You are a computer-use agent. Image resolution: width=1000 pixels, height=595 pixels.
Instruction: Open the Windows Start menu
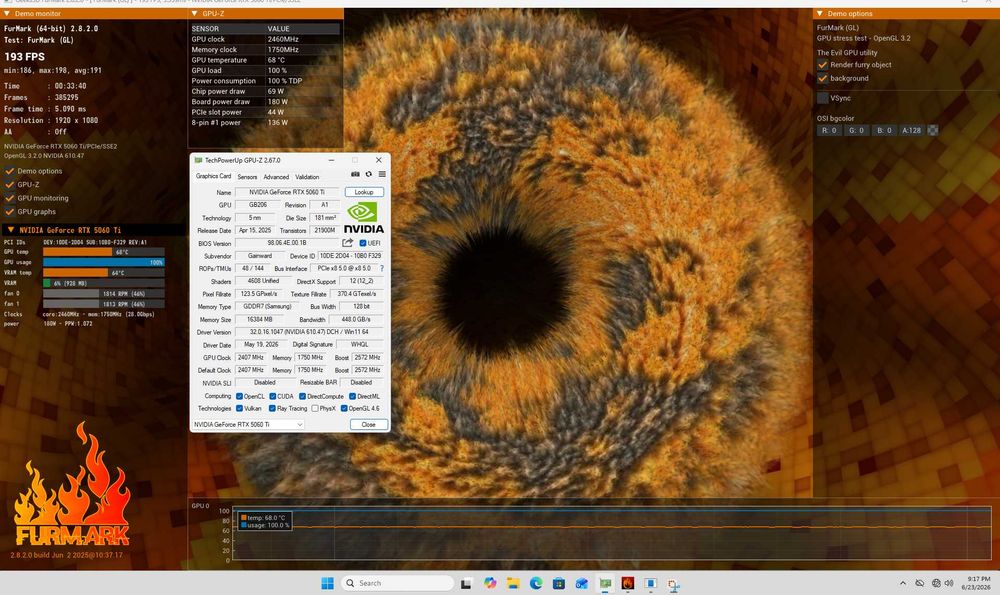(327, 583)
